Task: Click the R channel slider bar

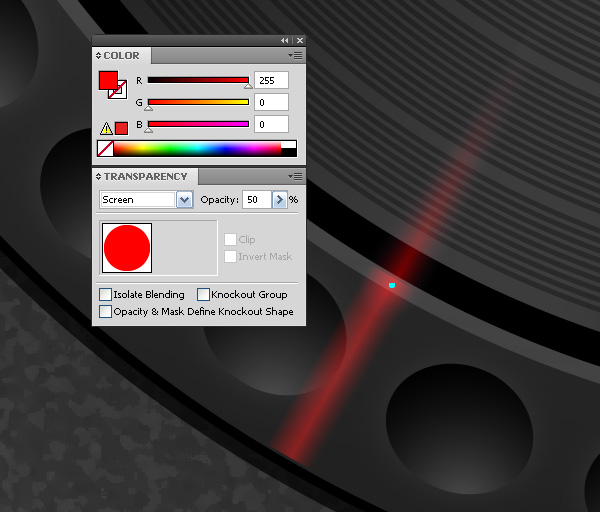Action: coord(198,80)
